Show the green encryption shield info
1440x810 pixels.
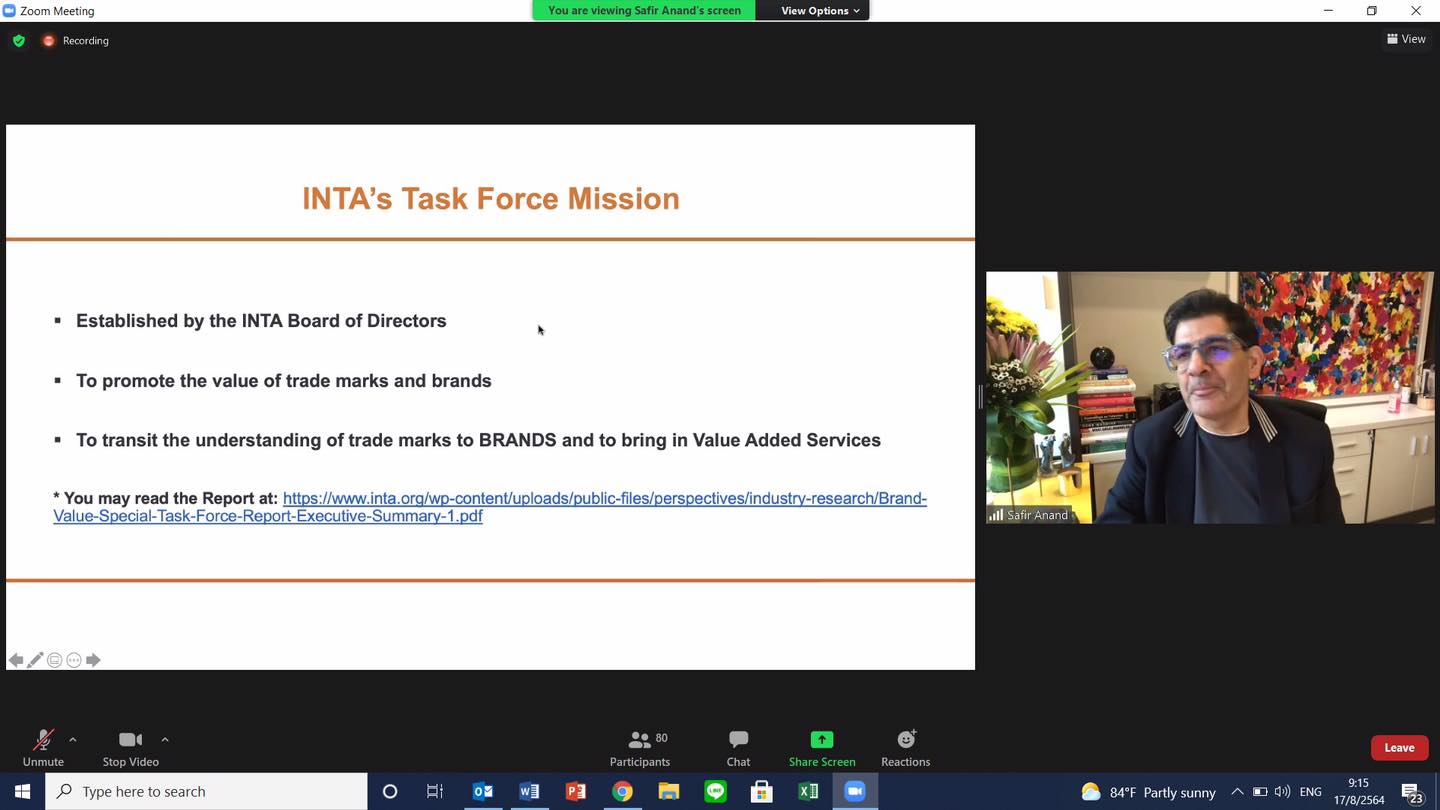19,41
